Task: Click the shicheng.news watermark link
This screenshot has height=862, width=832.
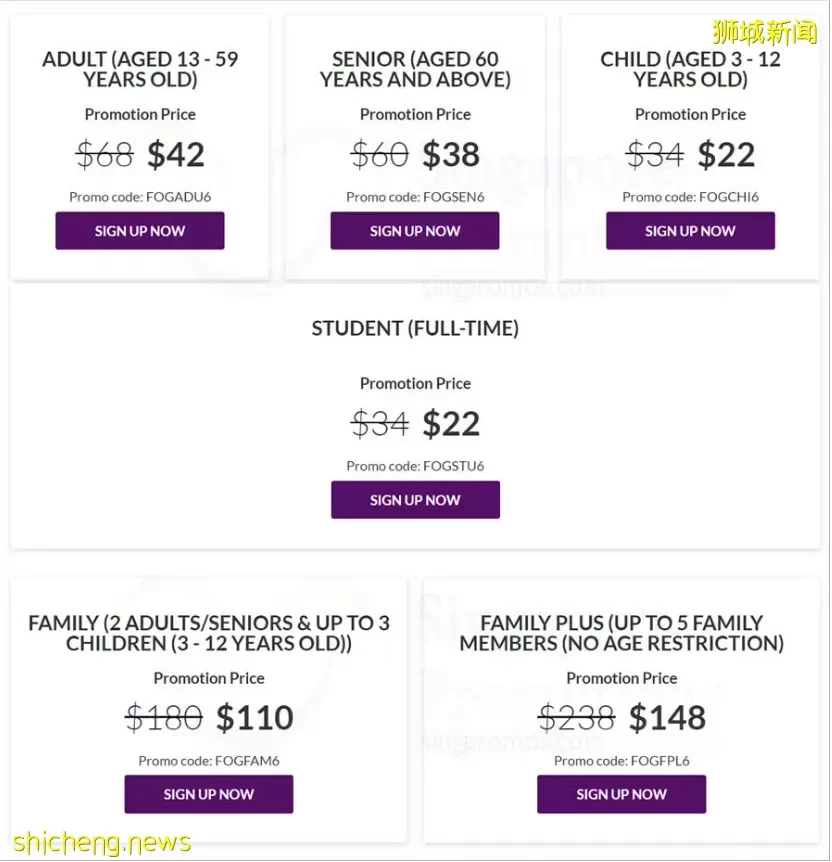Action: [x=102, y=842]
